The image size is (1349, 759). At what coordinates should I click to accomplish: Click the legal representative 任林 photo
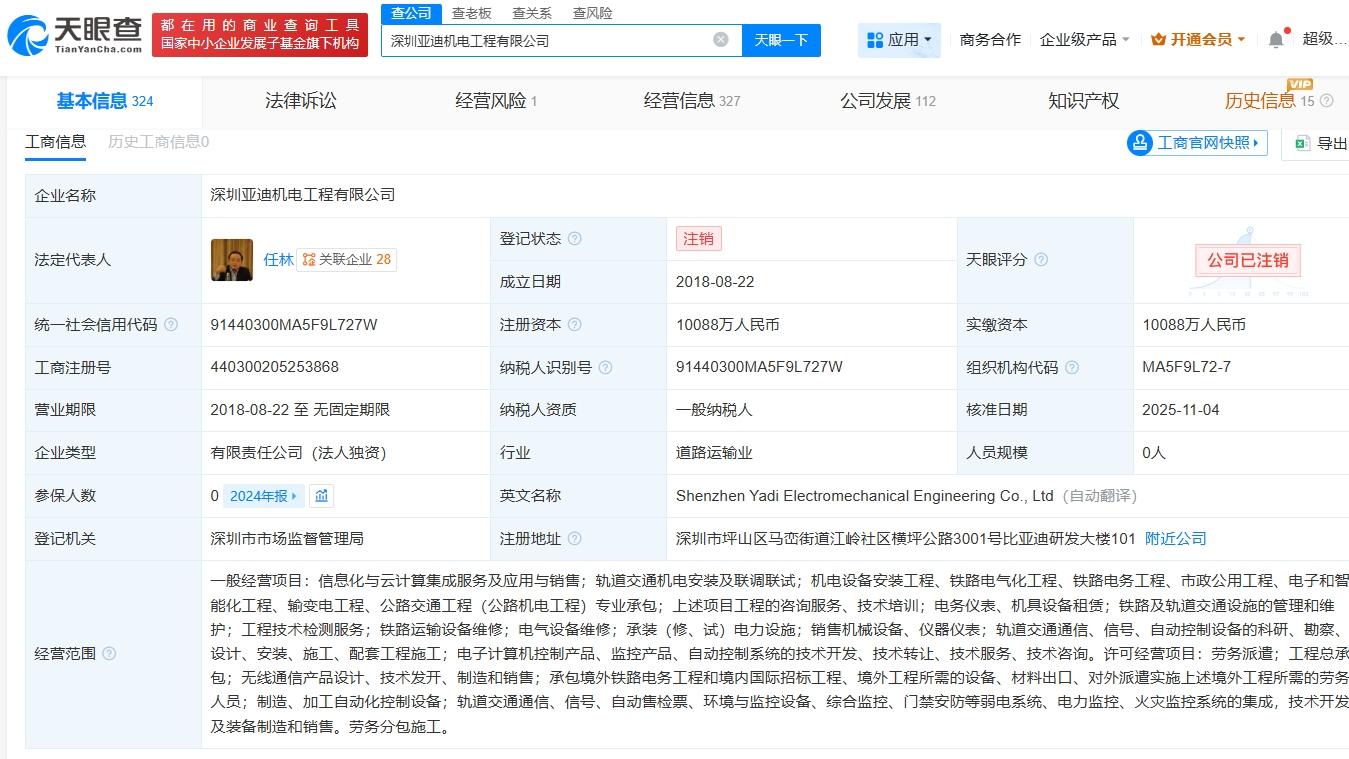[x=232, y=260]
